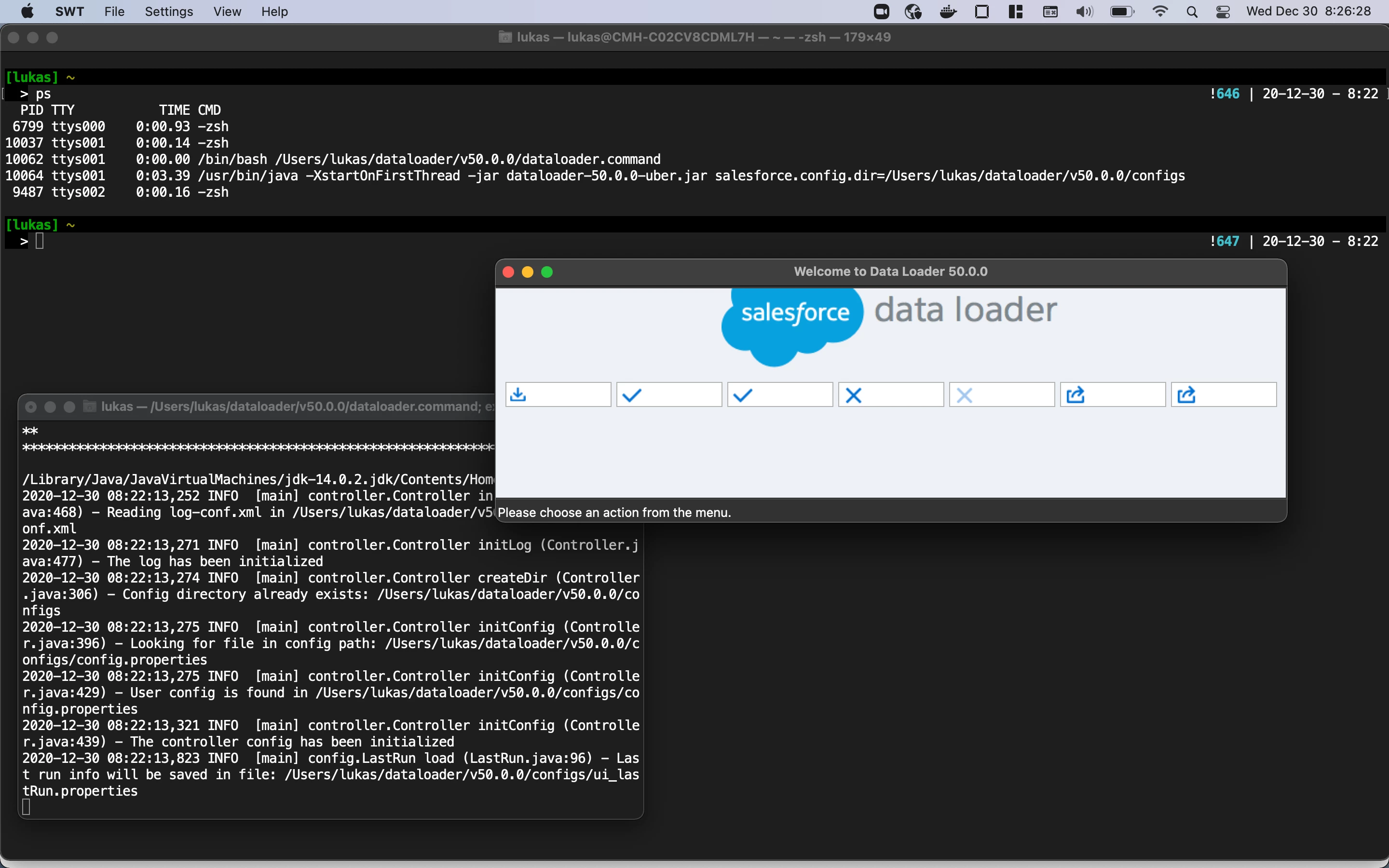Click the 'Welcome to Data Loader 50.0.0' title bar
This screenshot has width=1389, height=868.
tap(891, 271)
